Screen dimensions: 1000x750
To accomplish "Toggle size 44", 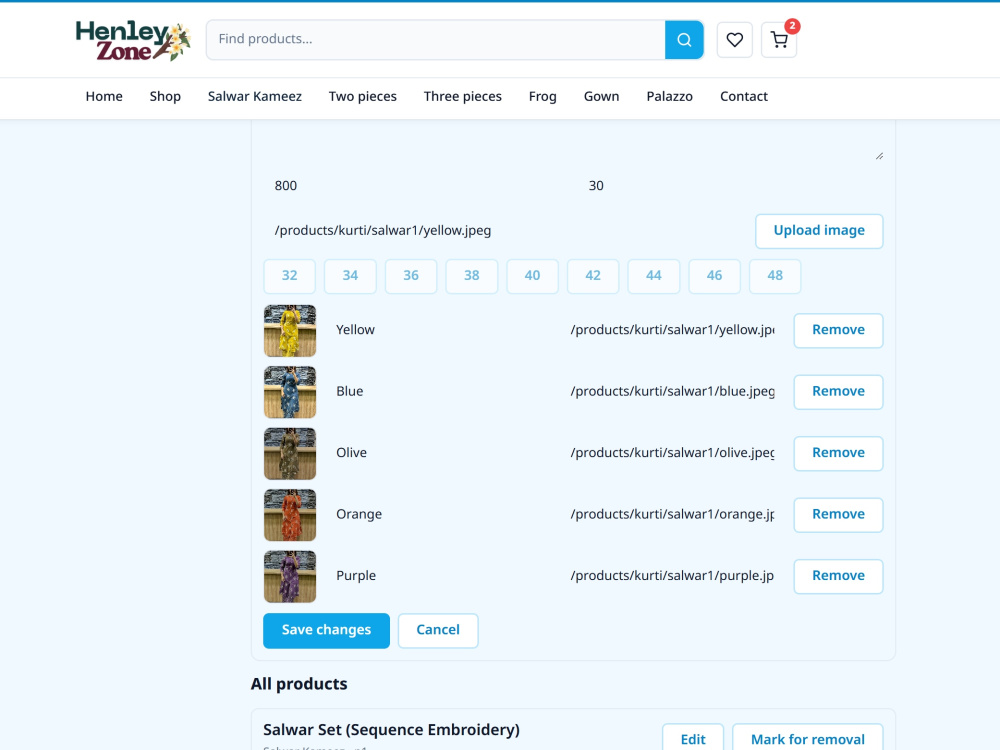I will tap(653, 276).
